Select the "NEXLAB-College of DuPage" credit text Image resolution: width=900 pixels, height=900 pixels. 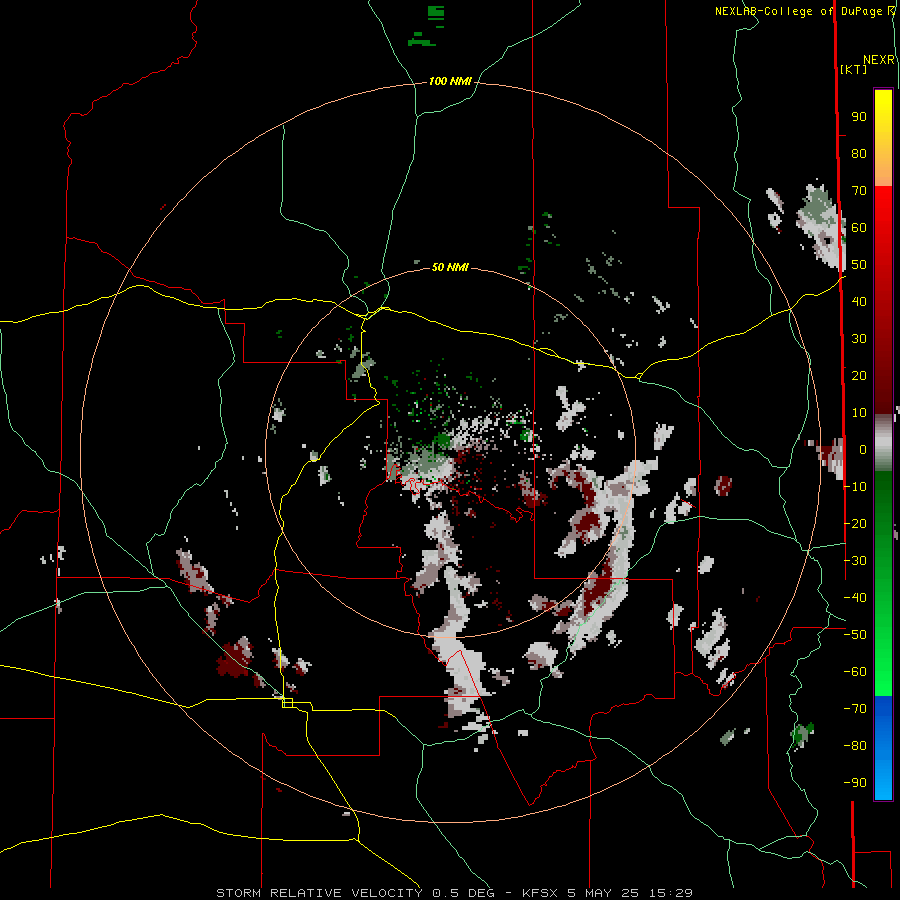(798, 11)
